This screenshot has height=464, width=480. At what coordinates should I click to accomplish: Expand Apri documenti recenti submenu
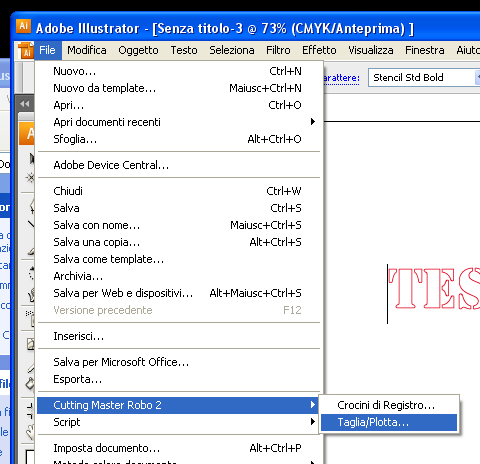point(179,122)
